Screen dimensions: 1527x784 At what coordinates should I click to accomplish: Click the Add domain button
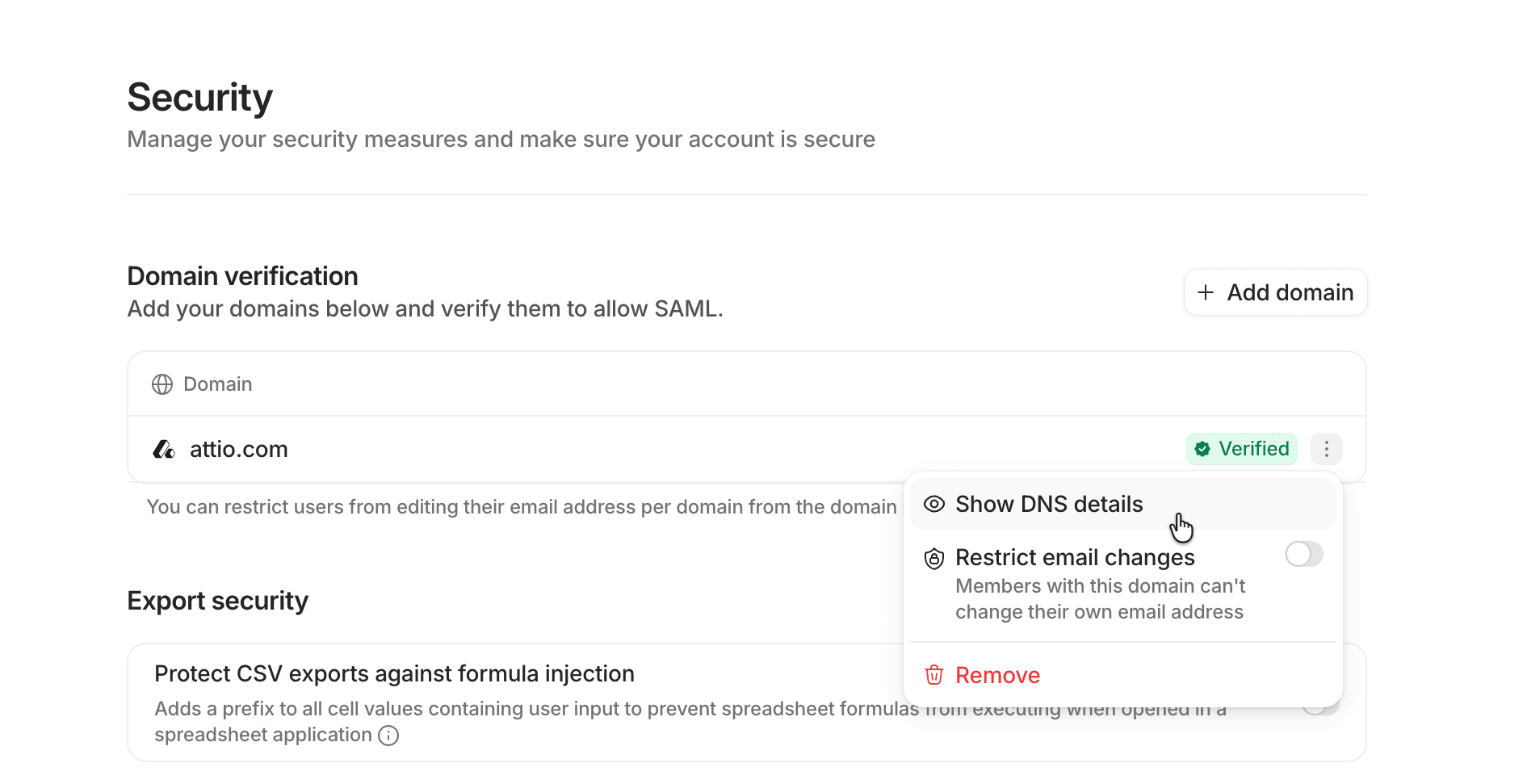tap(1275, 292)
